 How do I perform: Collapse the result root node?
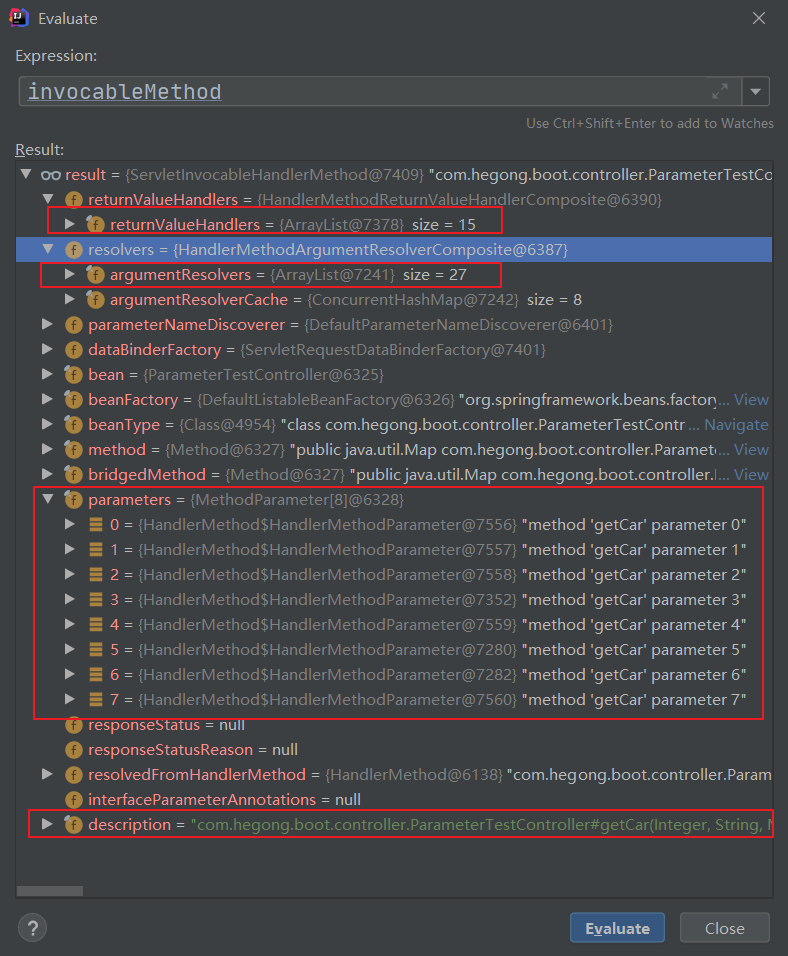[x=26, y=174]
